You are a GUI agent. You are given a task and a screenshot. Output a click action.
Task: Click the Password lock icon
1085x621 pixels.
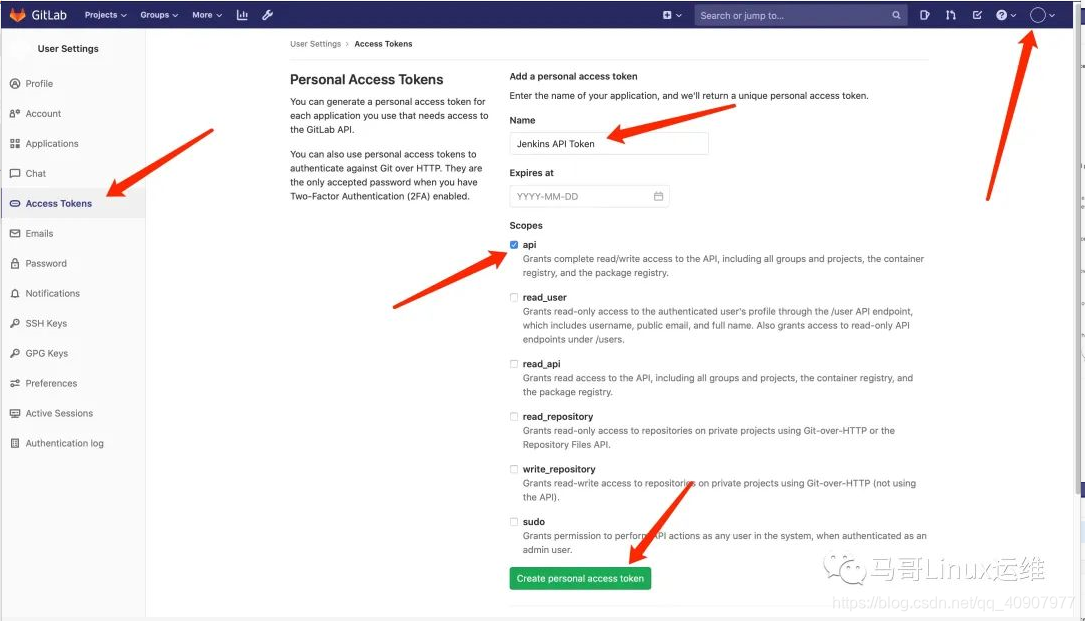click(x=15, y=263)
